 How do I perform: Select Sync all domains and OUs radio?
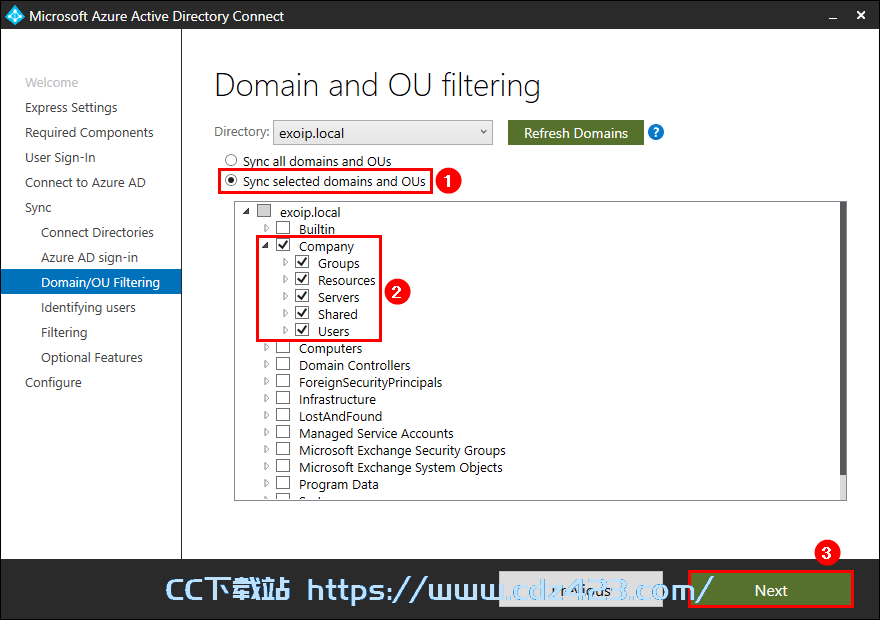(231, 160)
